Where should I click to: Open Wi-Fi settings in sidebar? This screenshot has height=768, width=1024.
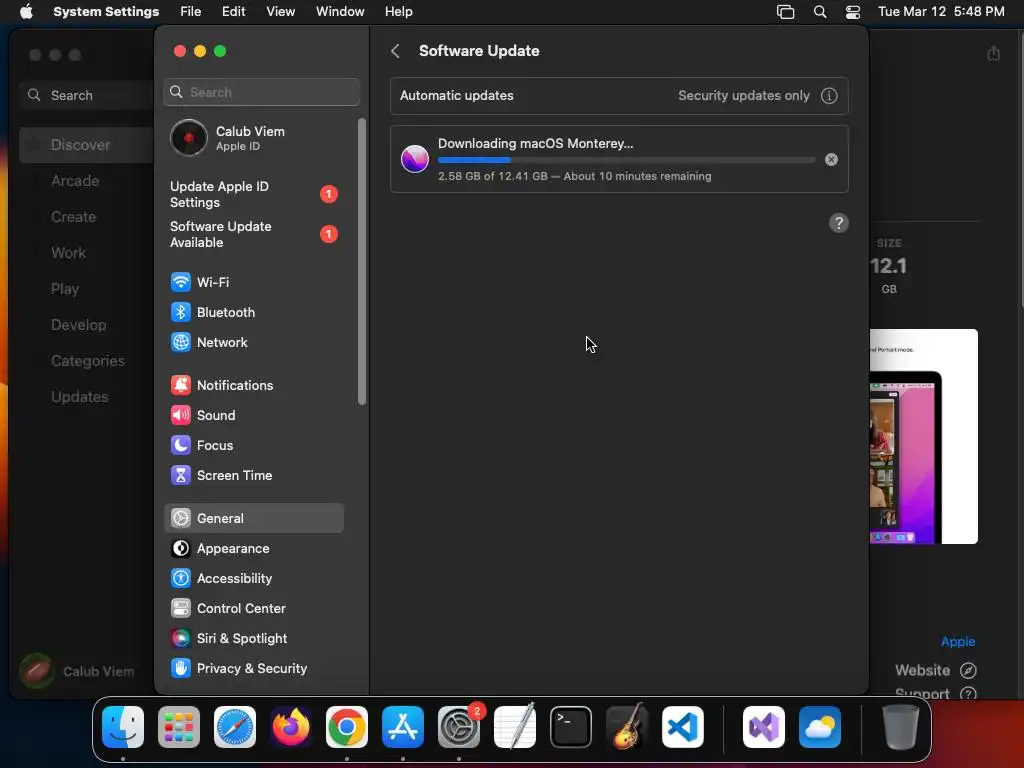253,282
